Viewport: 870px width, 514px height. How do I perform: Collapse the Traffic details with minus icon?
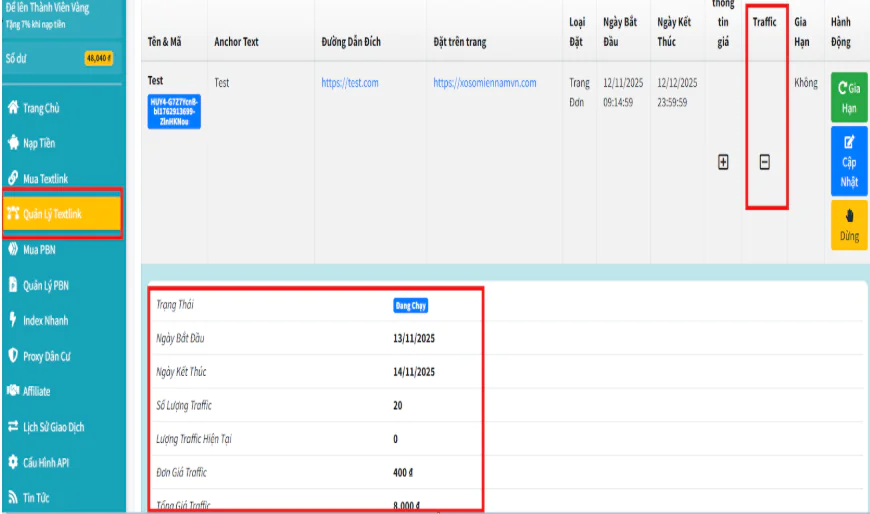[x=765, y=162]
